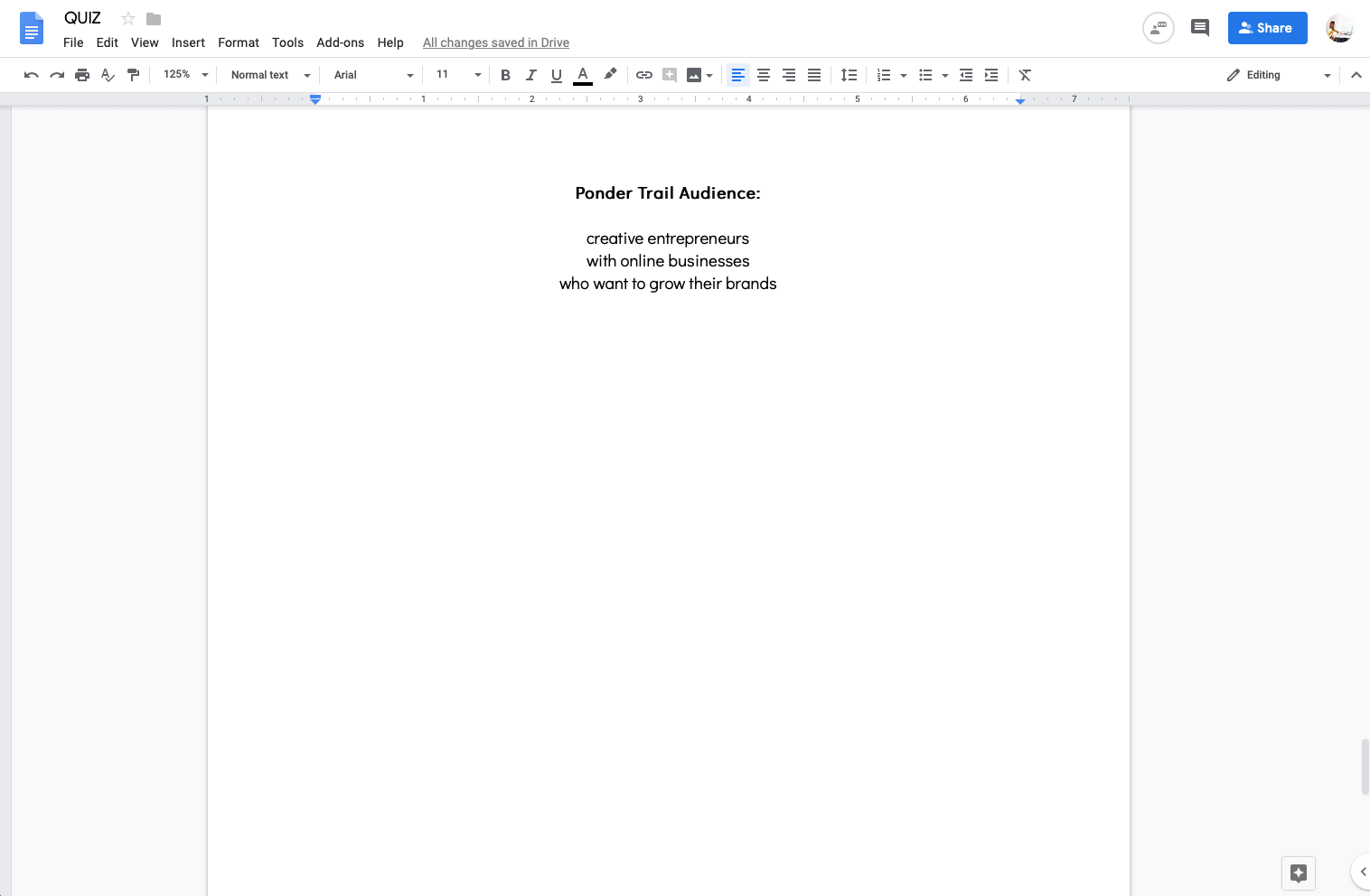
Task: Star the QUIZ document
Action: tap(128, 18)
